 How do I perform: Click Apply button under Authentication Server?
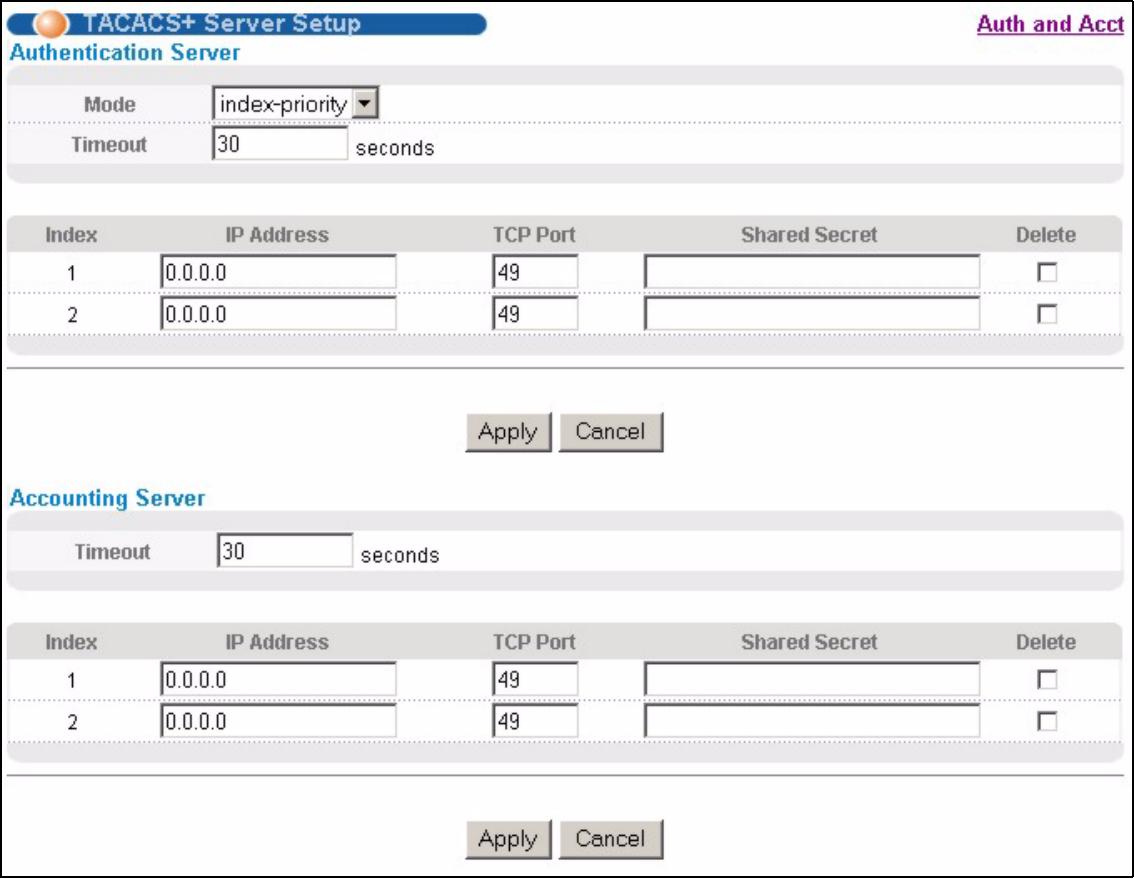(508, 433)
